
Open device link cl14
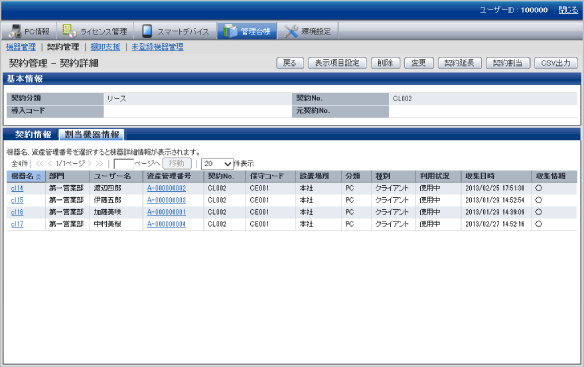(x=17, y=189)
